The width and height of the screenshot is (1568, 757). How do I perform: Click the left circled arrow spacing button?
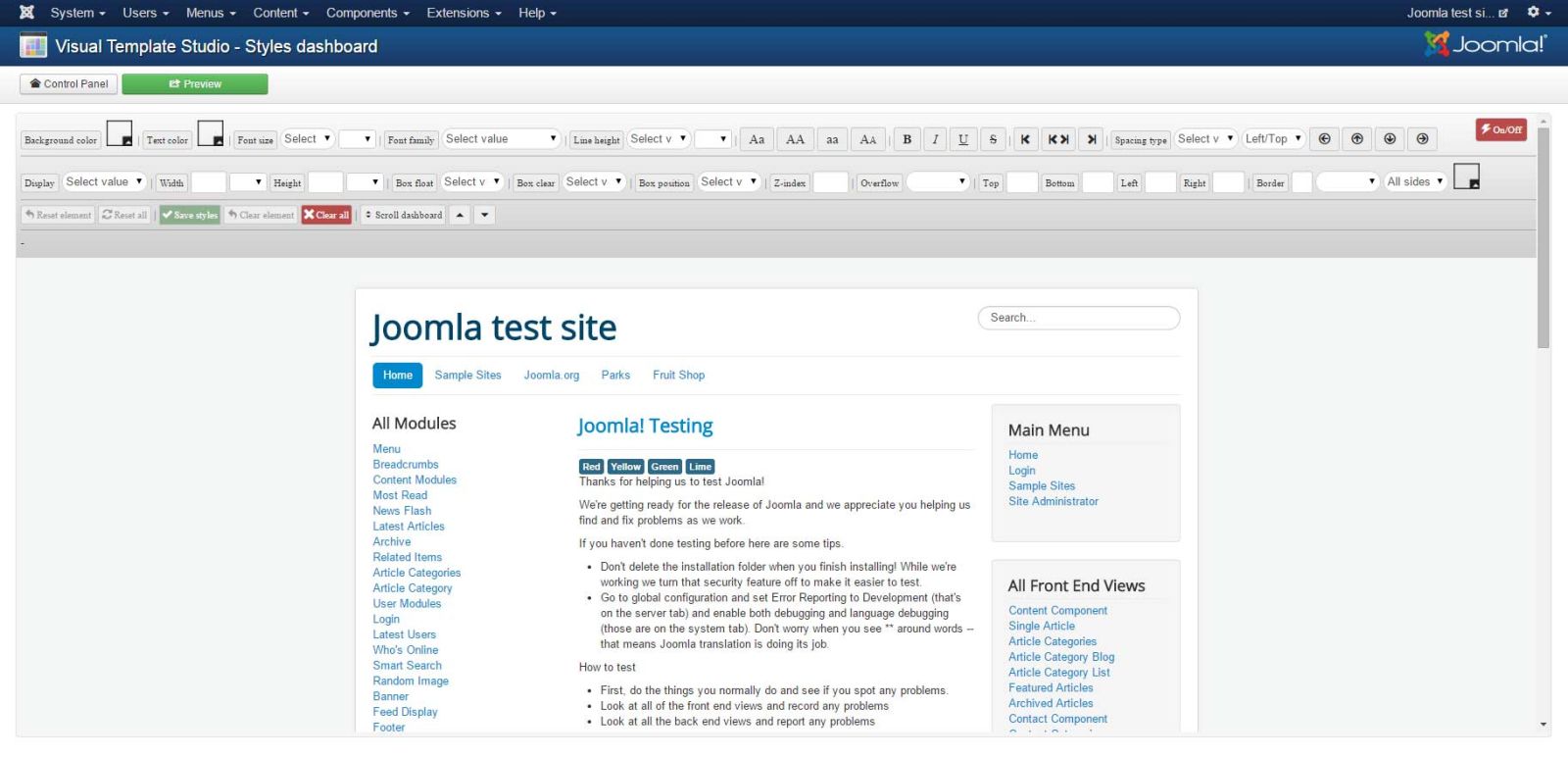tap(1324, 139)
